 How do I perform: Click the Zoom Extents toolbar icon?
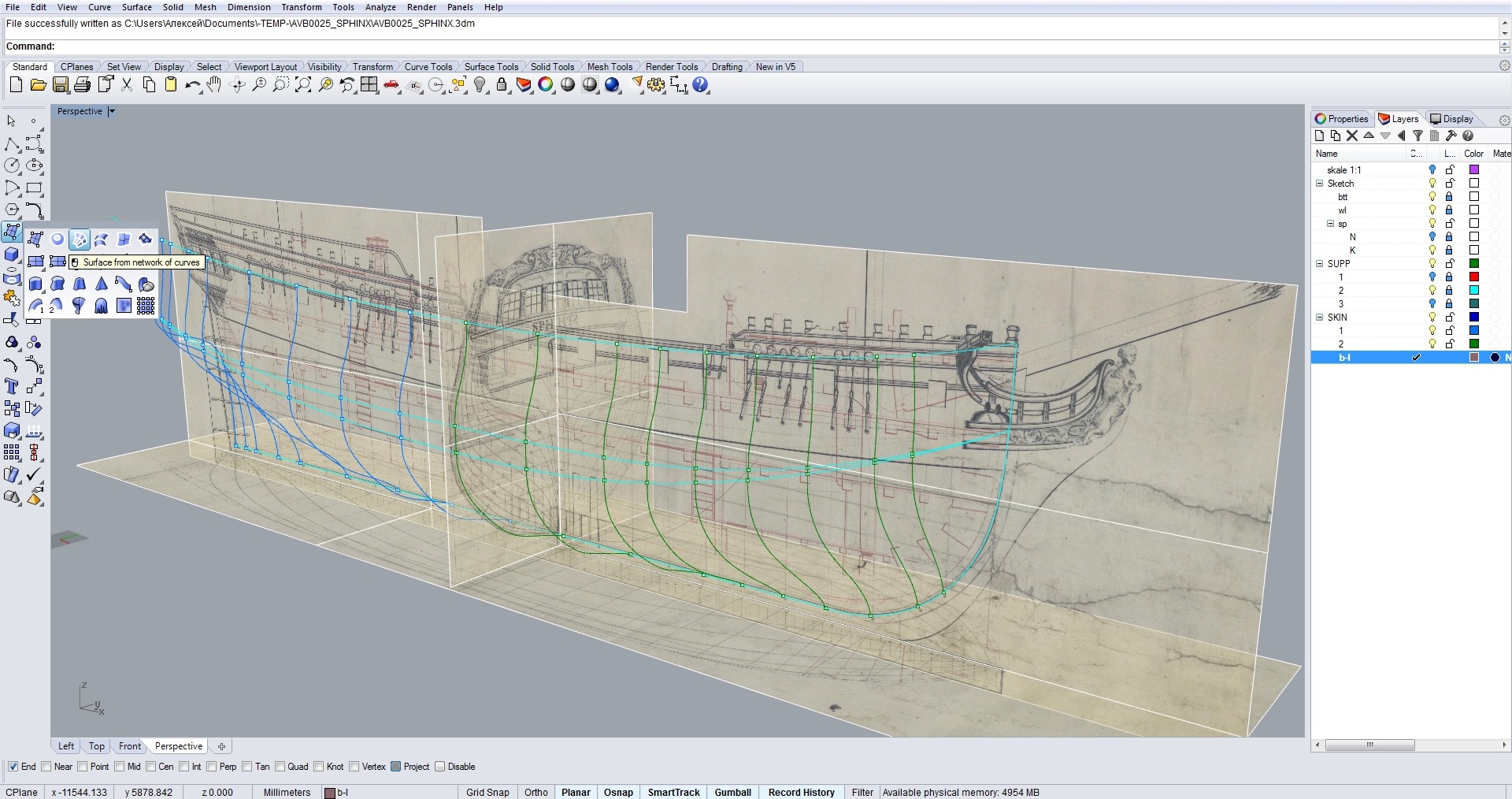(x=303, y=85)
